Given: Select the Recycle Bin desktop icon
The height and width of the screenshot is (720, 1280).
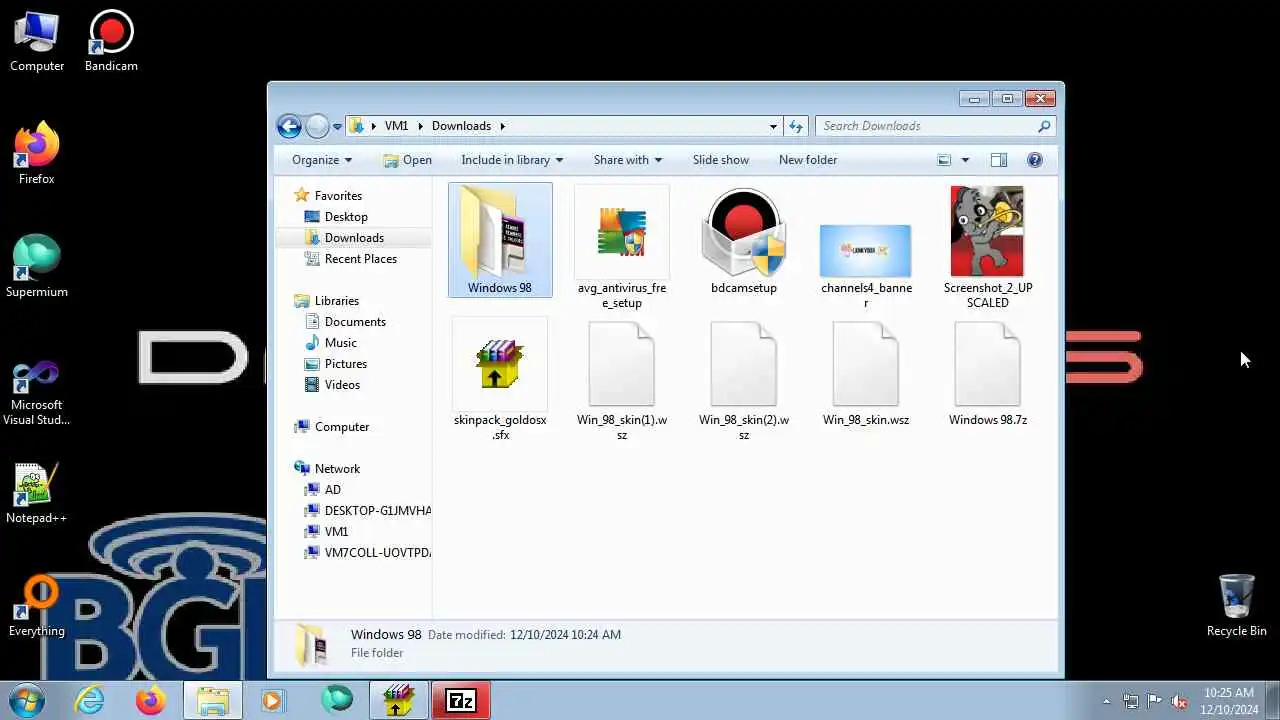Looking at the screenshot, I should coord(1237,606).
